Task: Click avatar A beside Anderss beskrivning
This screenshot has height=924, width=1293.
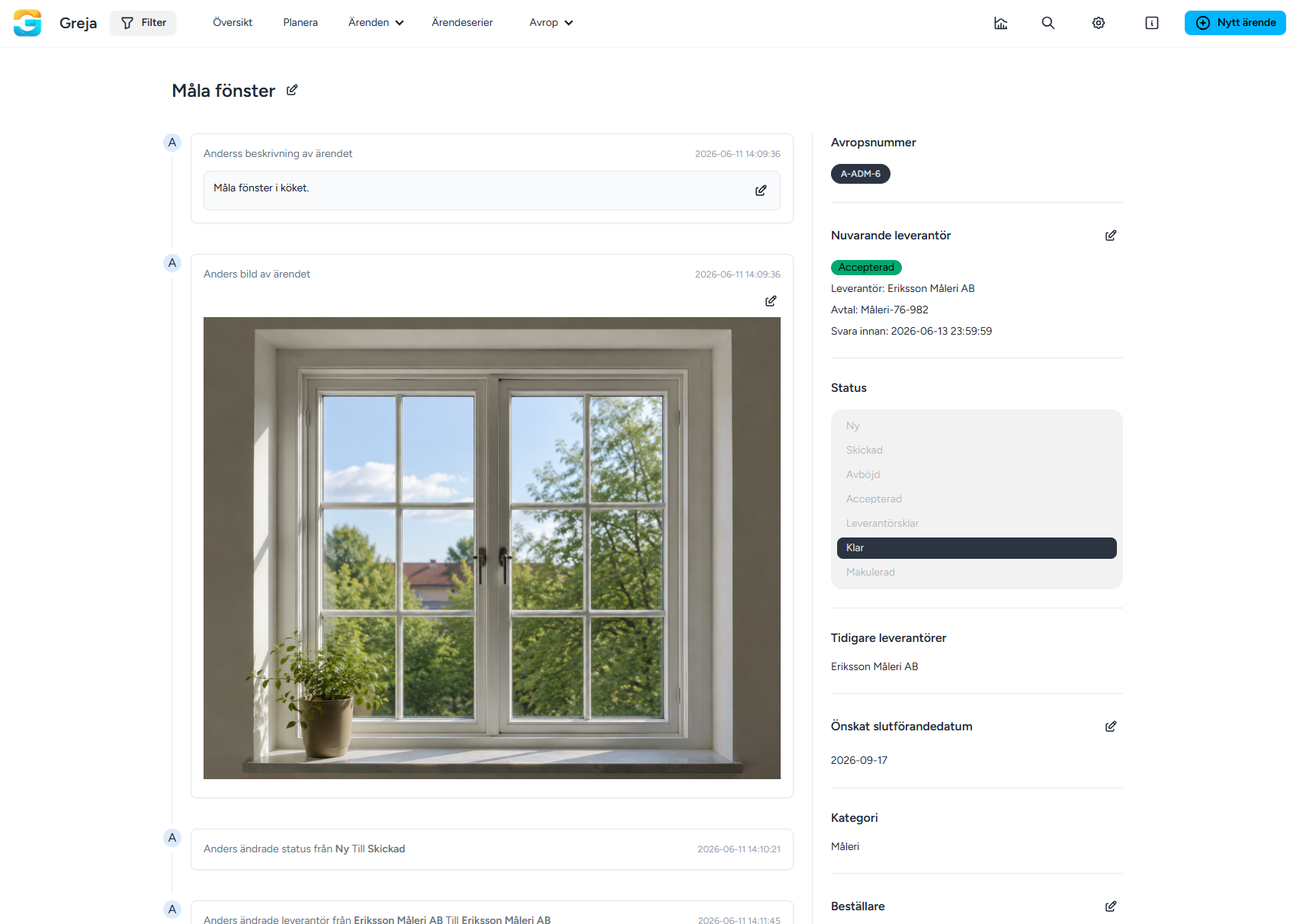Action: [172, 143]
